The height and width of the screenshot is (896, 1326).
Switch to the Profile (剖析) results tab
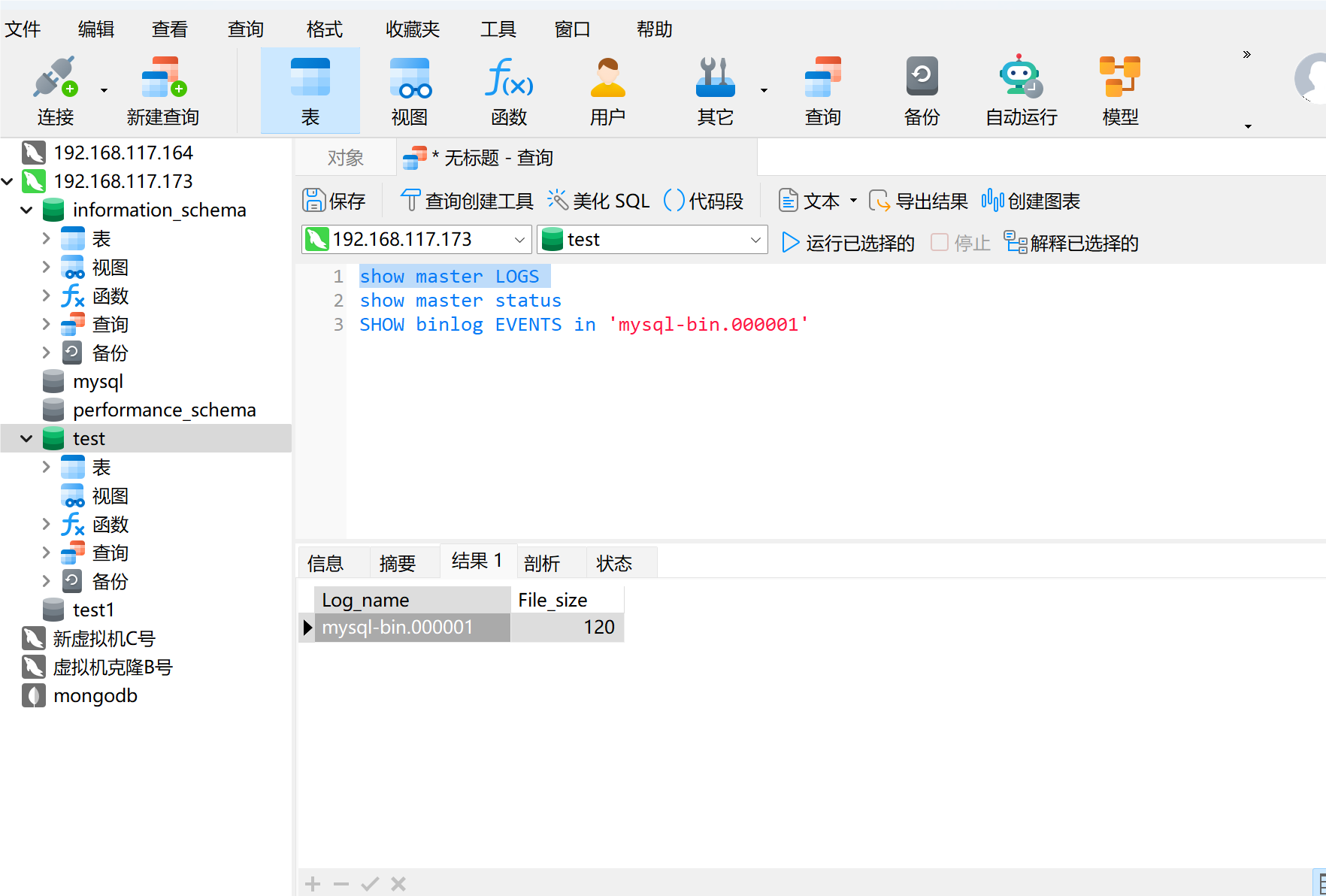click(542, 563)
